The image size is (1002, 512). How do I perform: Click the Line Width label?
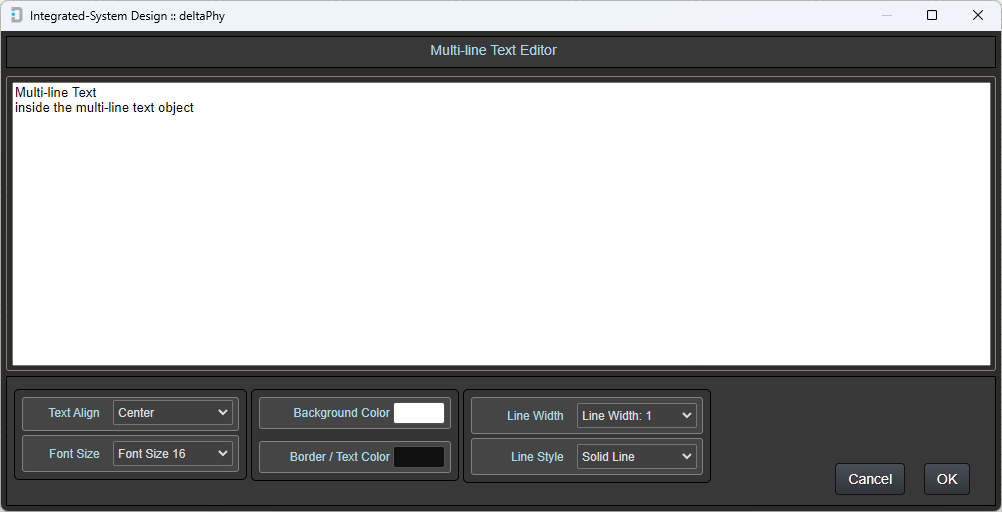click(535, 415)
